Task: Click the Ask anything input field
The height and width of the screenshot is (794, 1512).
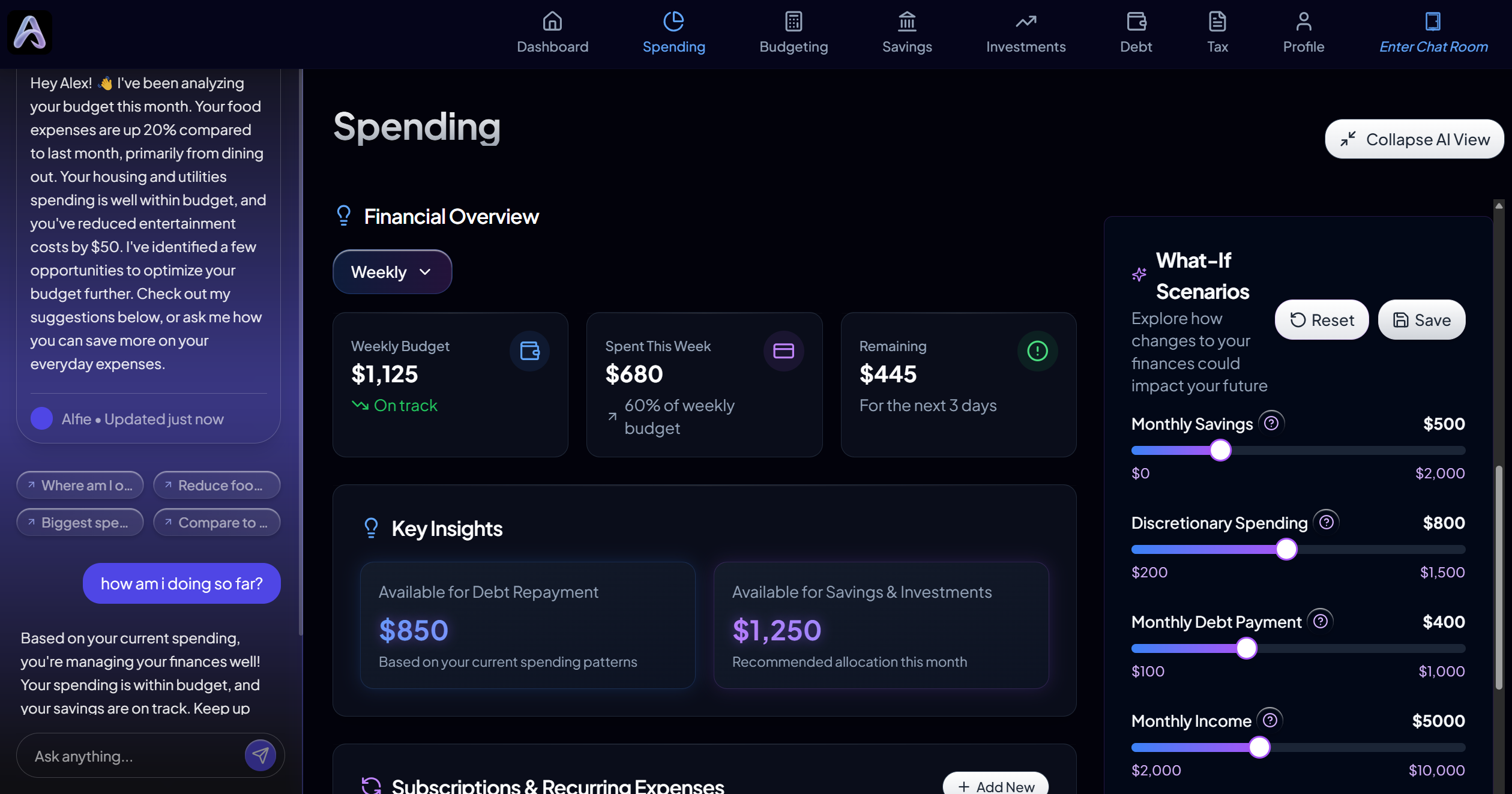Action: 137,756
